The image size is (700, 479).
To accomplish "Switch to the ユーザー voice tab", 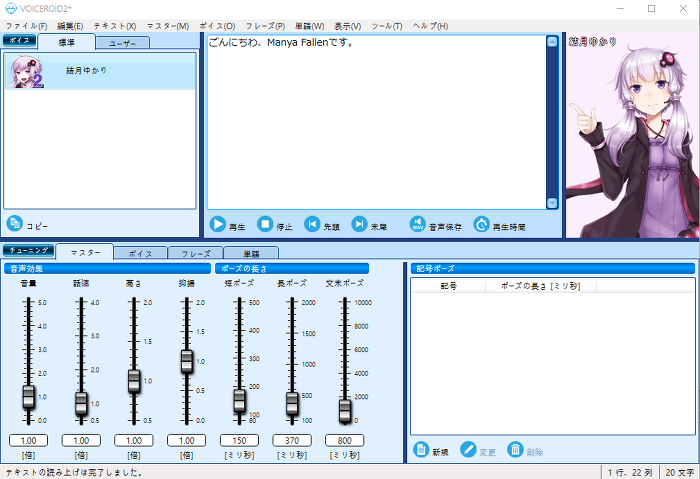I will pyautogui.click(x=123, y=43).
